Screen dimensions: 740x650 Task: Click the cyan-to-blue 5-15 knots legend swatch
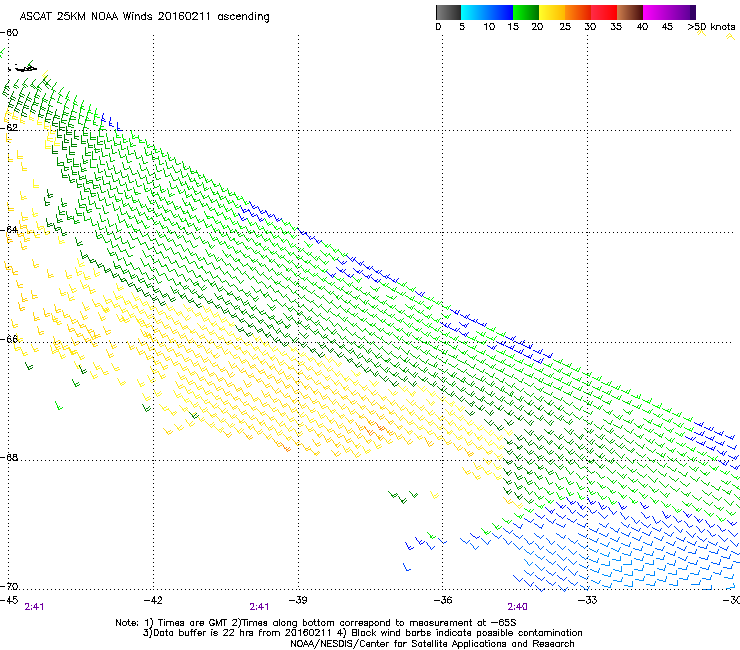point(487,12)
